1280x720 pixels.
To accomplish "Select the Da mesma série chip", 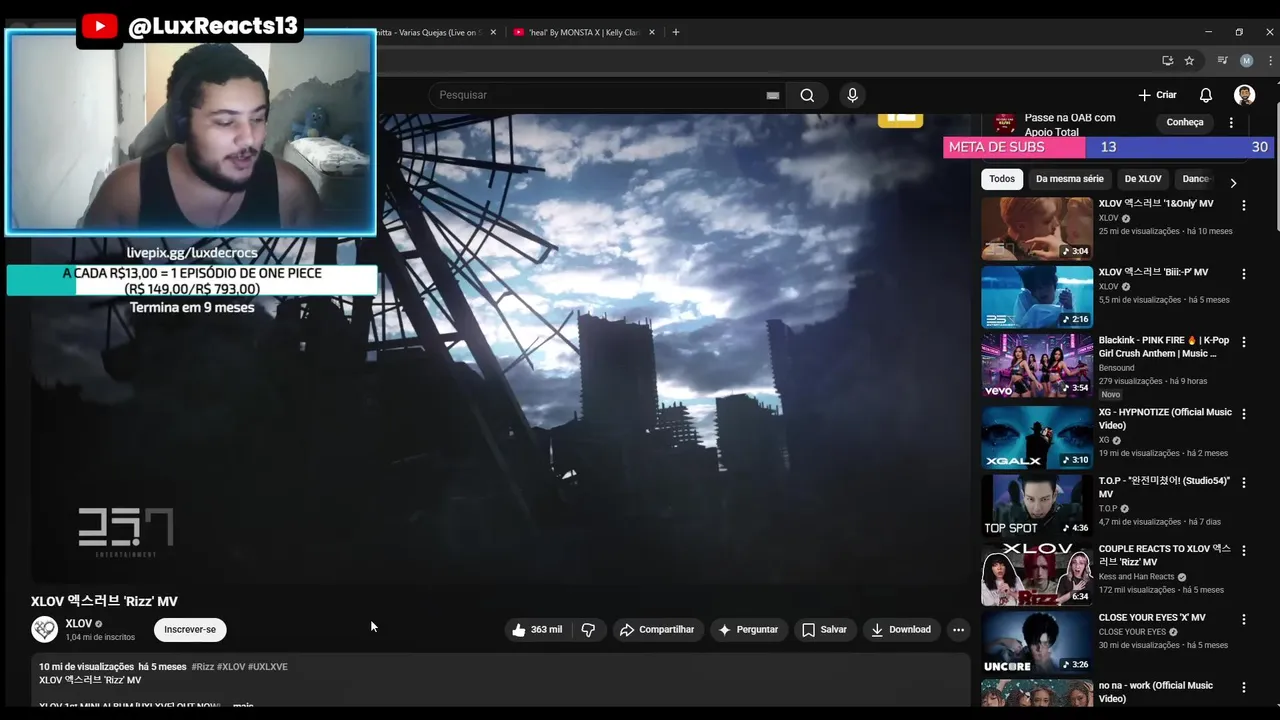I will 1070,179.
